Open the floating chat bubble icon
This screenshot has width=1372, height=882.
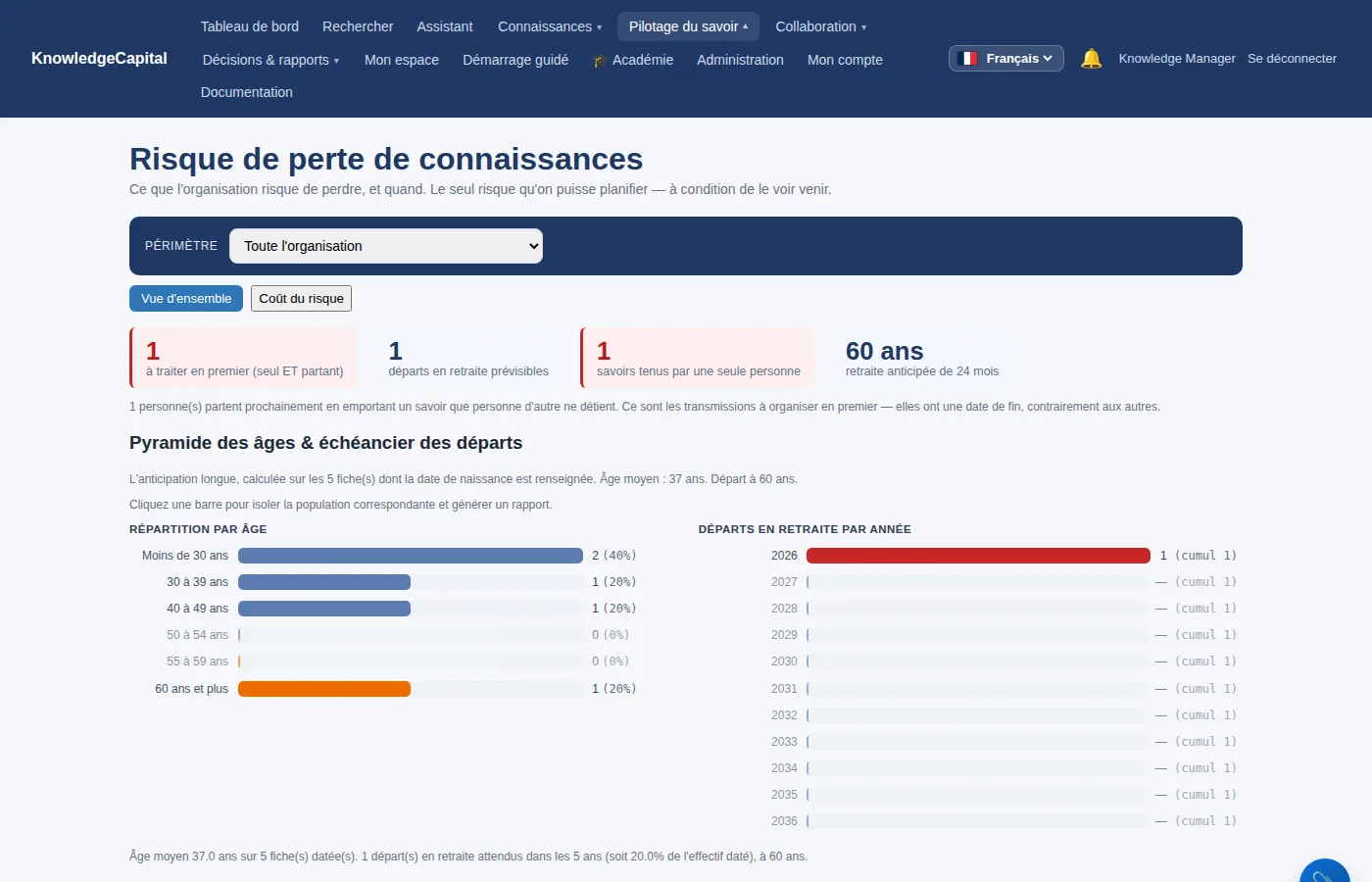(1325, 871)
